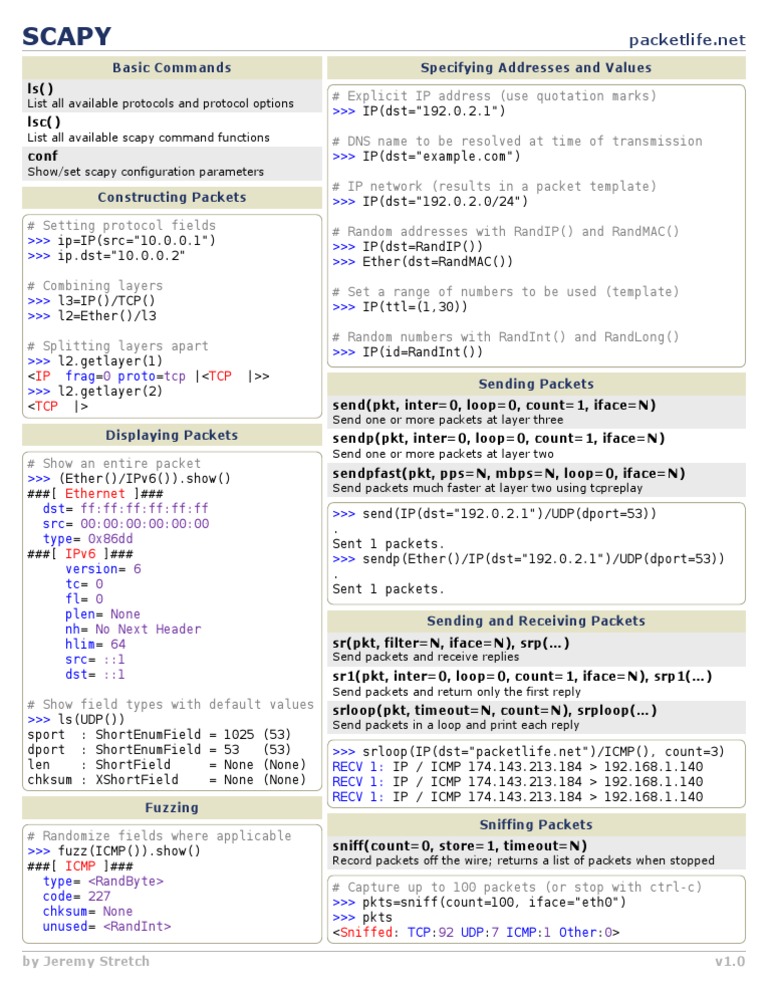The height and width of the screenshot is (994, 768).
Task: Click the sr1(pkt, inter=0...) function entry
Action: pos(537,683)
